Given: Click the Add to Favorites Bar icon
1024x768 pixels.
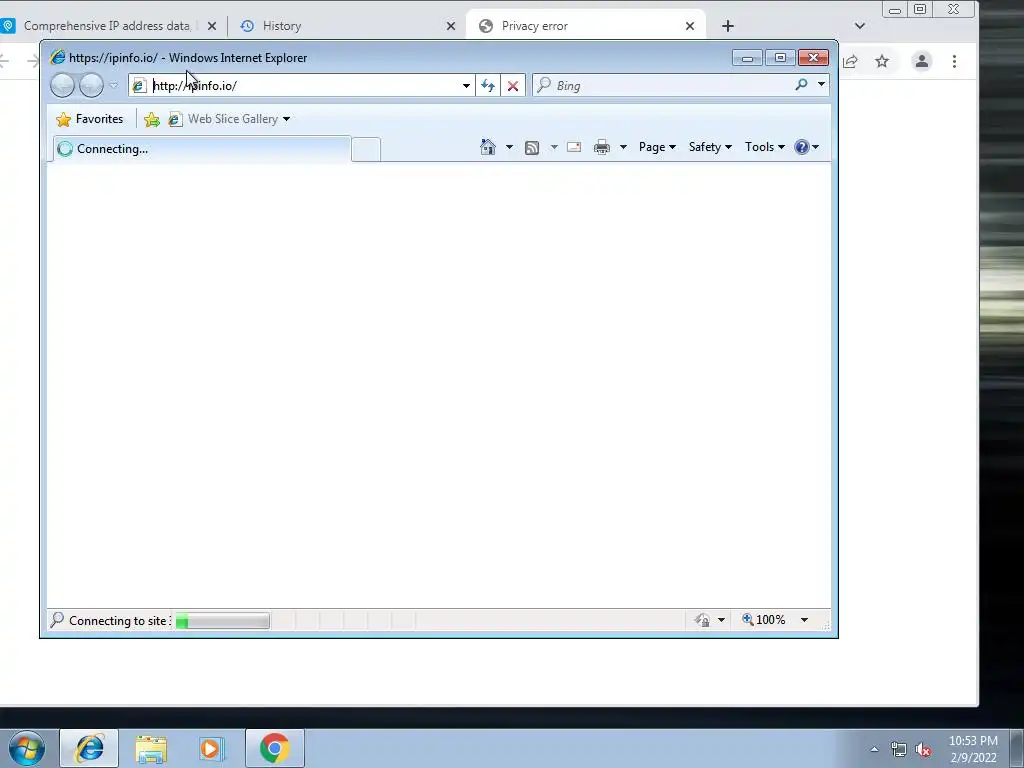Looking at the screenshot, I should click(152, 120).
